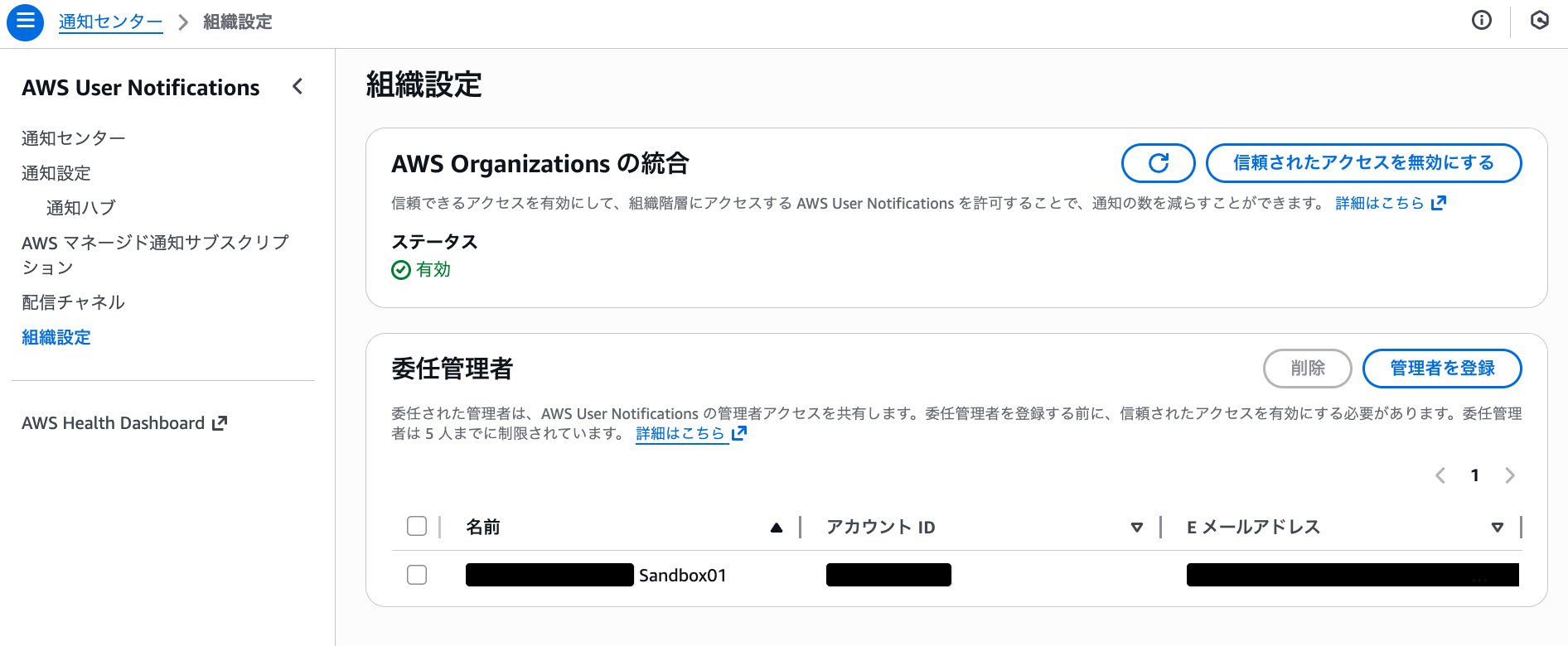
Task: Open 通知ハブ in sidebar
Action: [81, 208]
